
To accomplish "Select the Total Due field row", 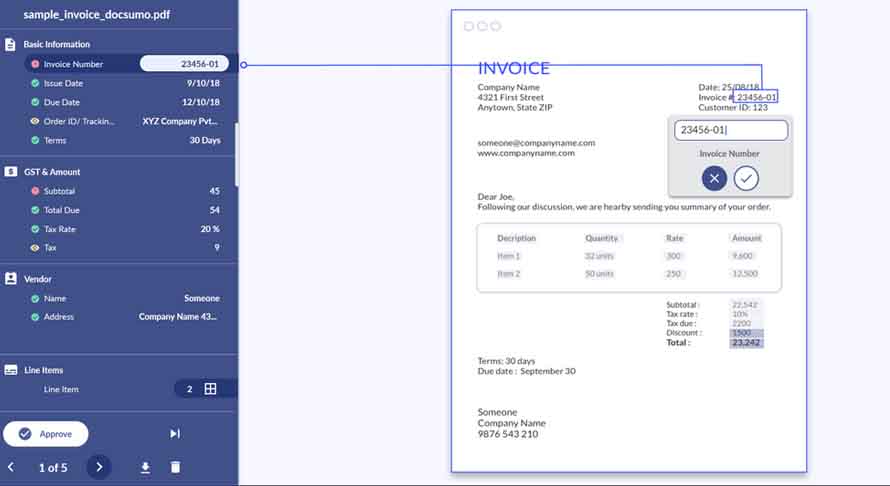I will pyautogui.click(x=125, y=210).
